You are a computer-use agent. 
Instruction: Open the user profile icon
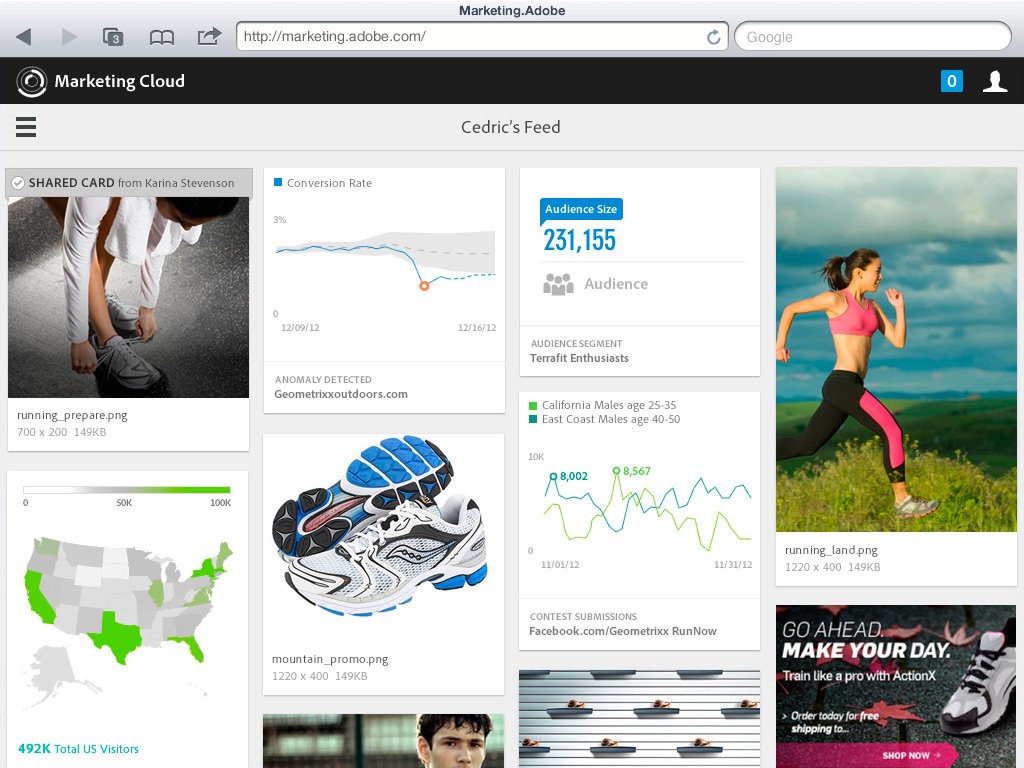[995, 81]
